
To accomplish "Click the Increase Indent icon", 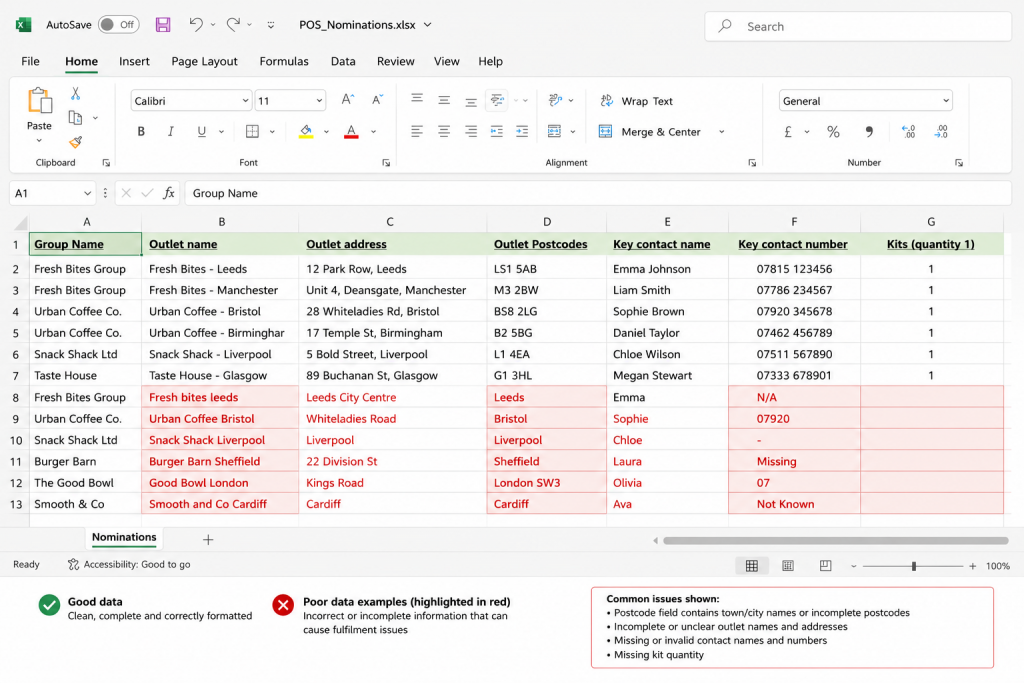I will pos(522,131).
